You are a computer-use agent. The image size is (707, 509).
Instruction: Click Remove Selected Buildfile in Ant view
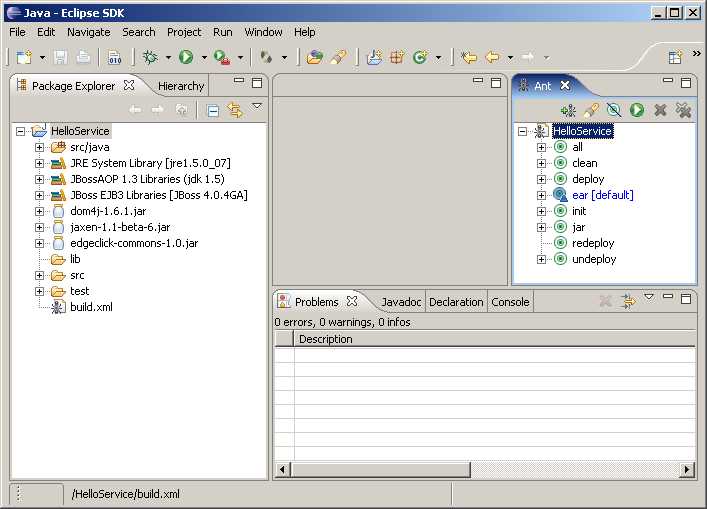[x=660, y=110]
